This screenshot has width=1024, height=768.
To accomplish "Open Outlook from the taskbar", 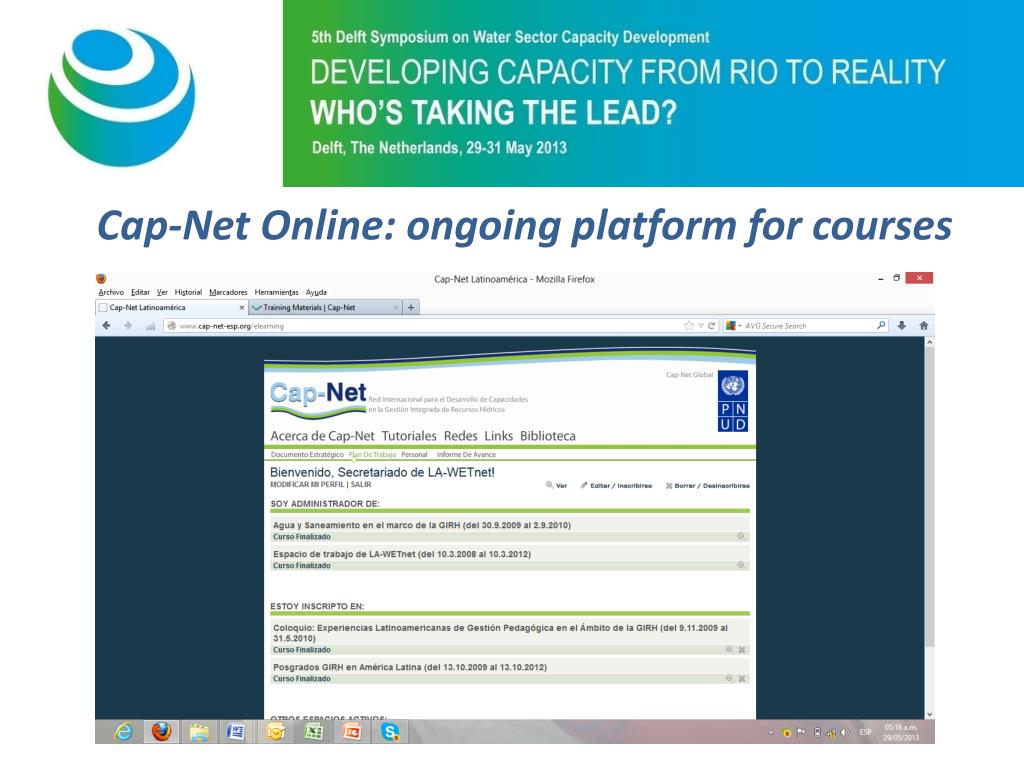I will (x=275, y=732).
